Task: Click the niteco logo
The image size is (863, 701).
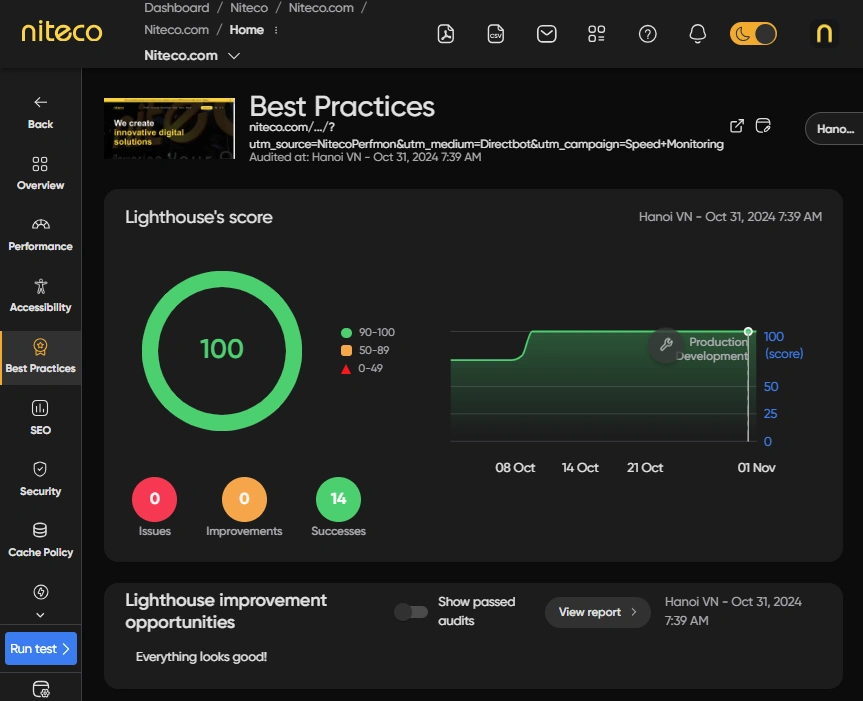Action: click(x=62, y=31)
